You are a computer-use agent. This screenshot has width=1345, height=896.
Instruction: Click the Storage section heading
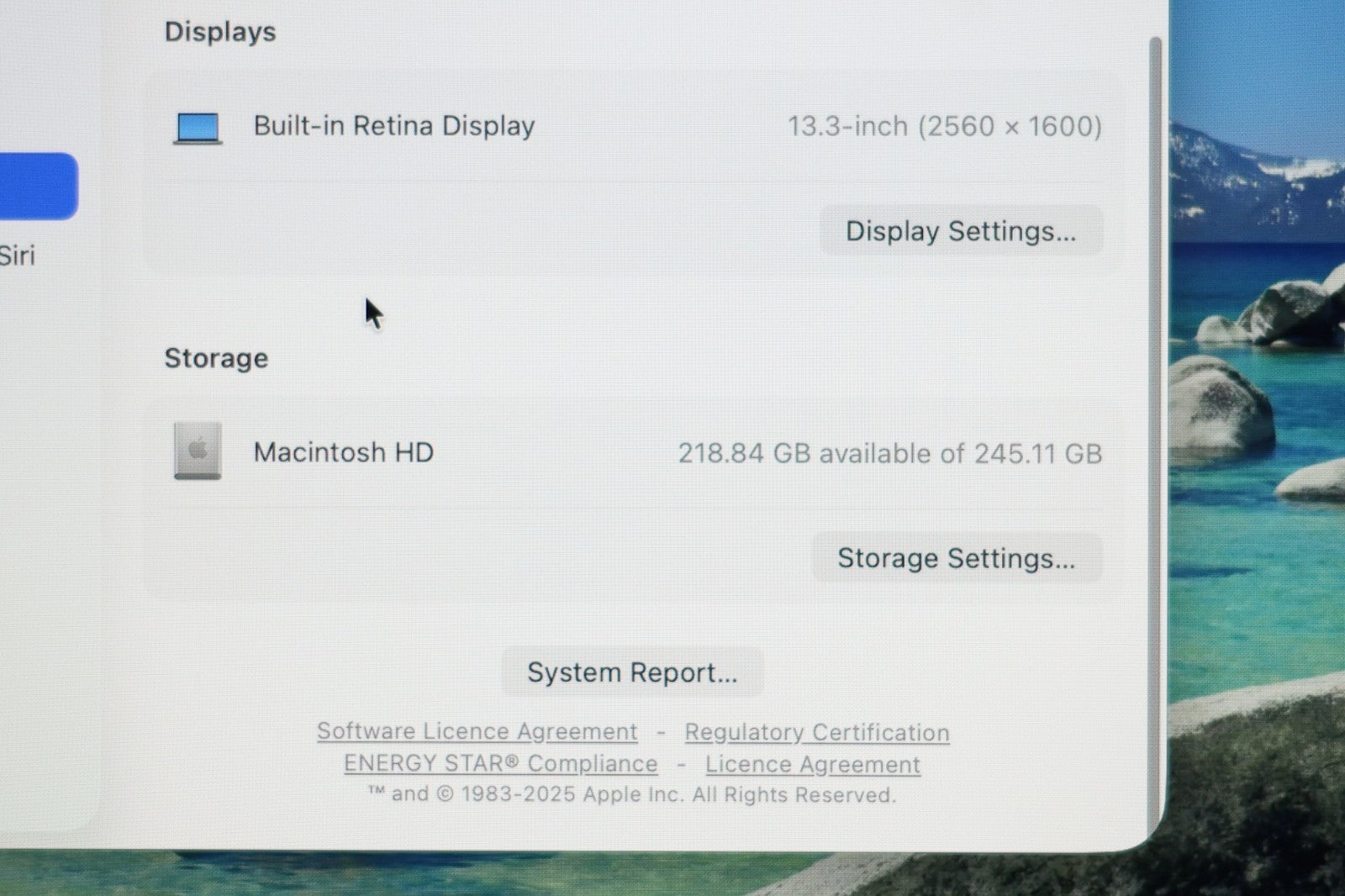coord(216,358)
